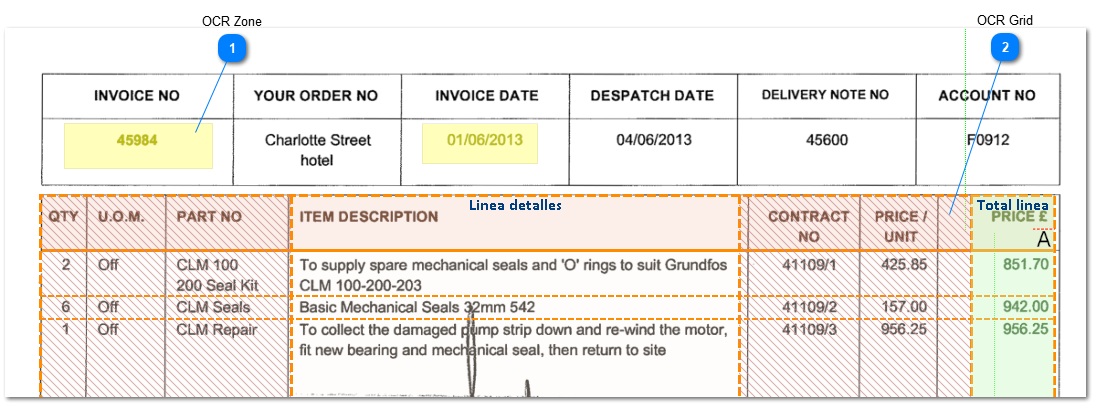This screenshot has height=418, width=1095.
Task: Click the account number F0912 cell
Action: click(987, 140)
